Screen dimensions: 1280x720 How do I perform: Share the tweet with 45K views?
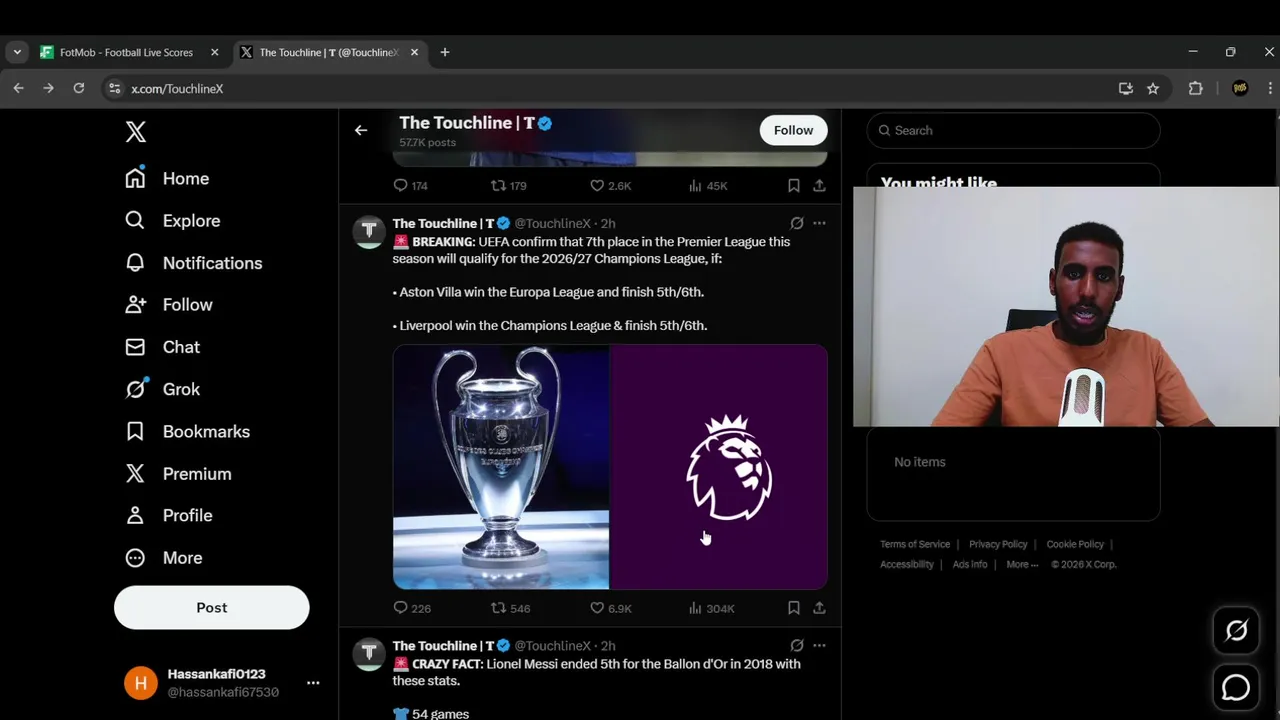click(x=819, y=185)
